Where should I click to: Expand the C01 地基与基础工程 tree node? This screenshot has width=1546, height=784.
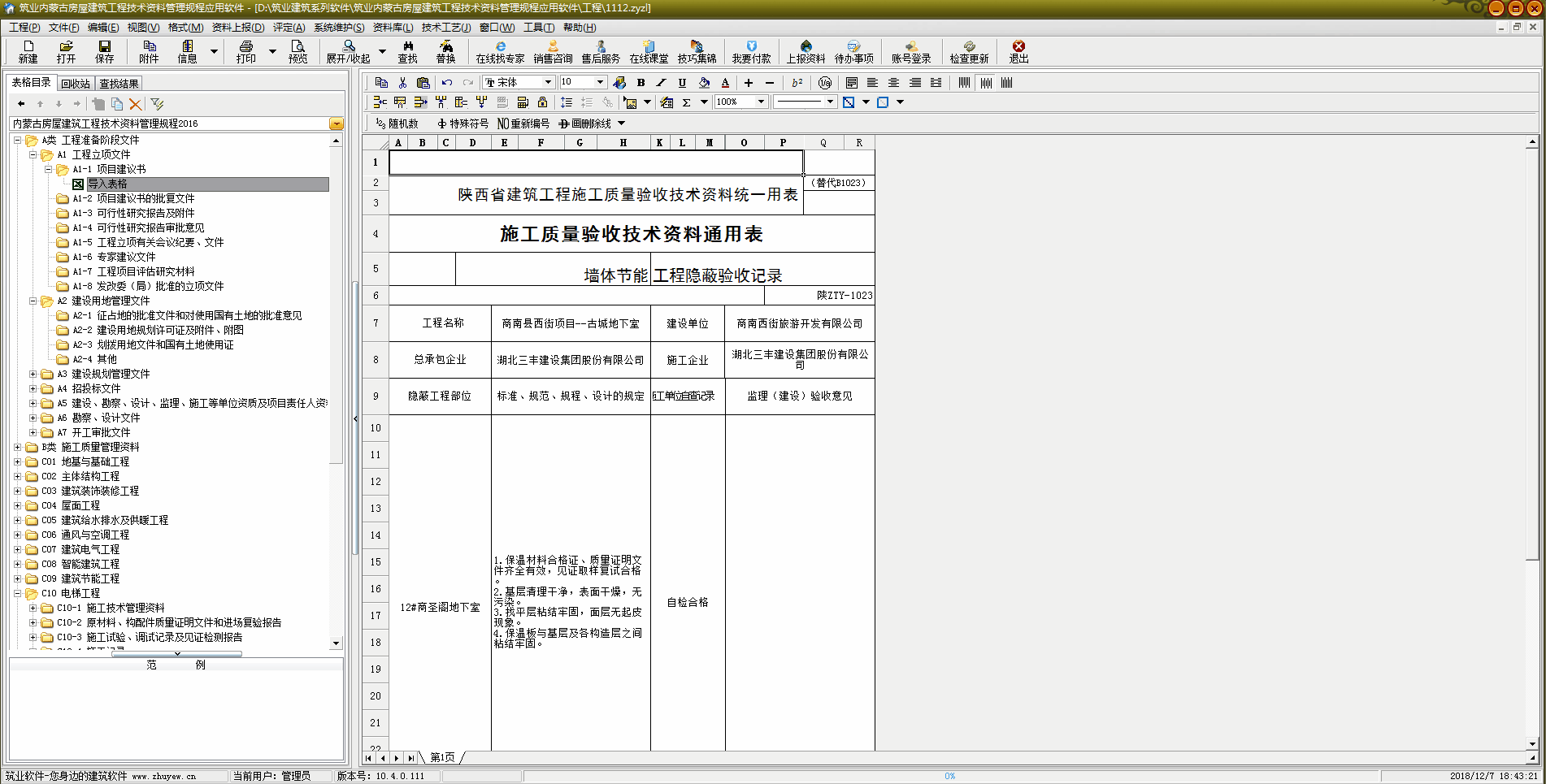pos(18,461)
